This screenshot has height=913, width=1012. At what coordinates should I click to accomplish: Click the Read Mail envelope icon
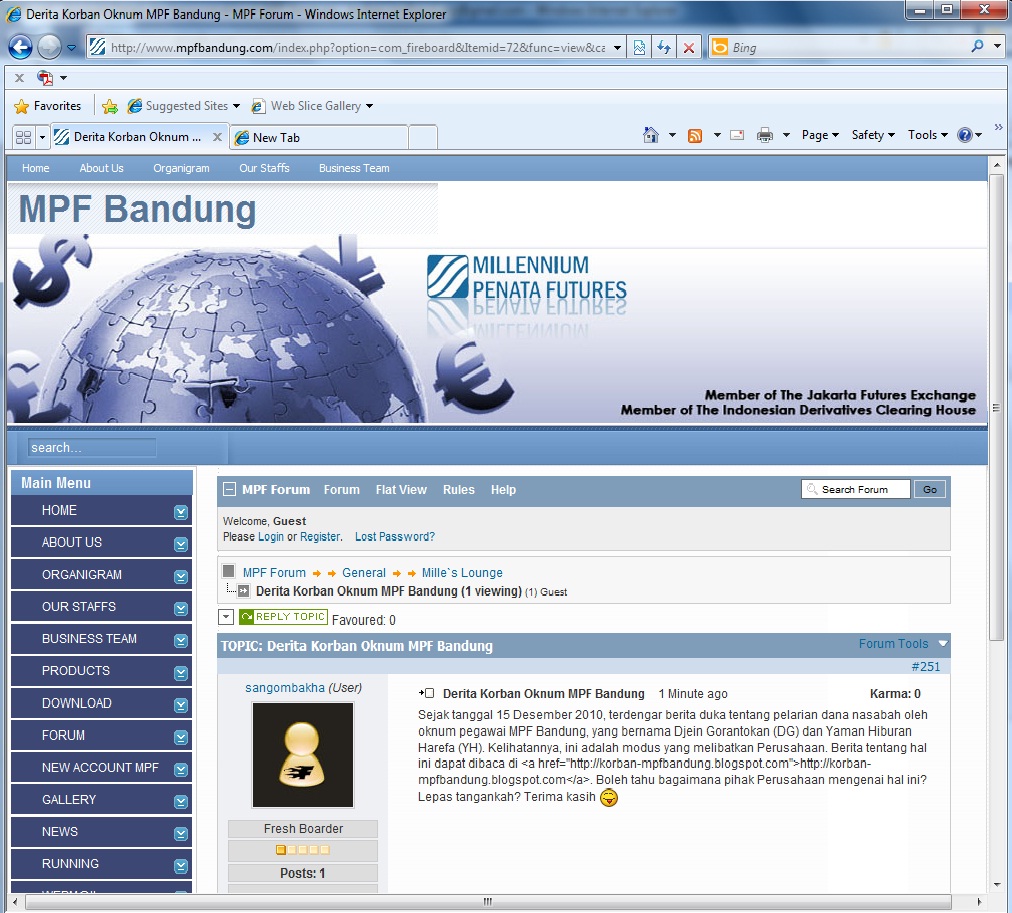(x=737, y=135)
